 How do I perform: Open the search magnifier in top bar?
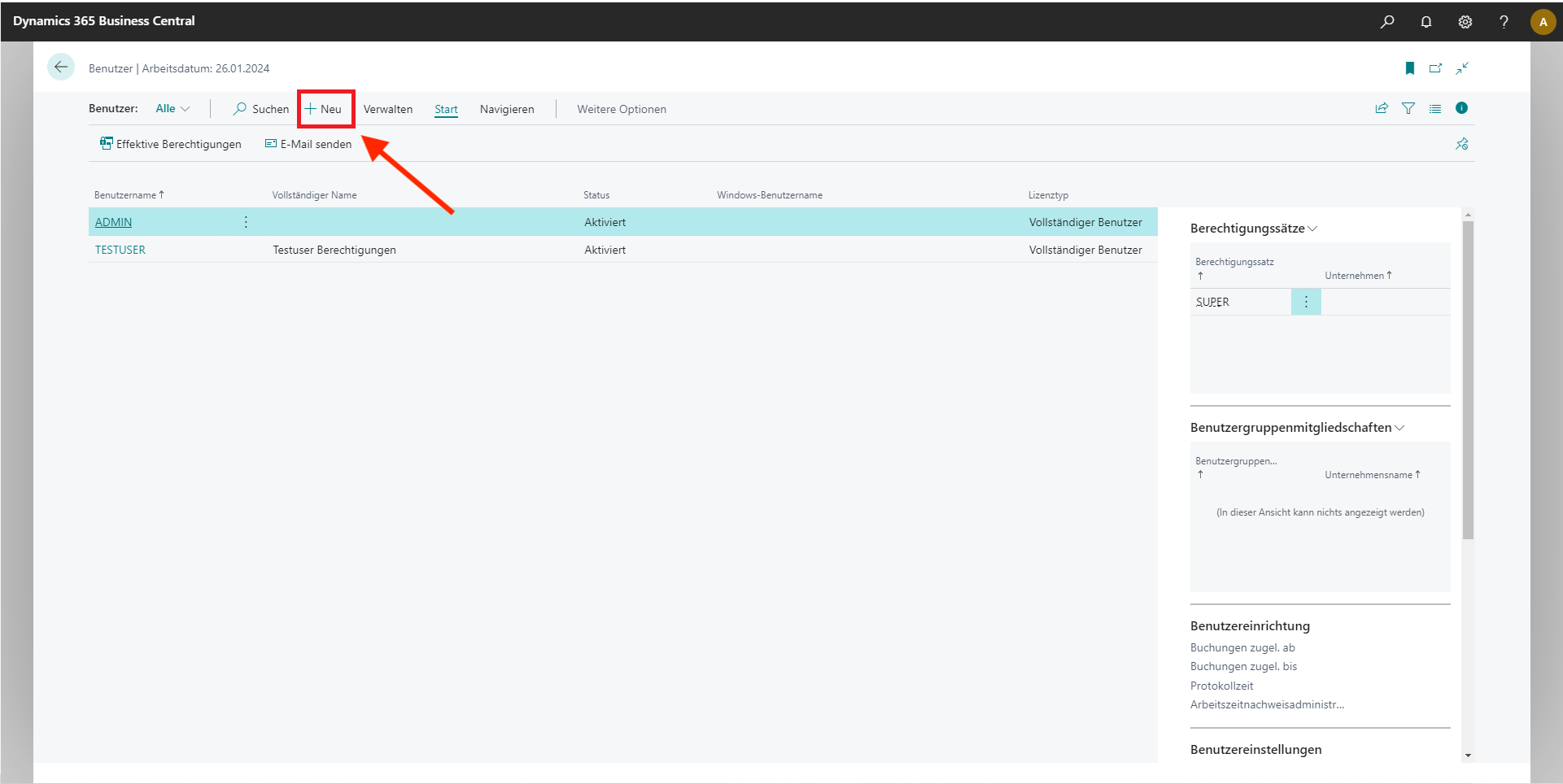pos(1387,22)
